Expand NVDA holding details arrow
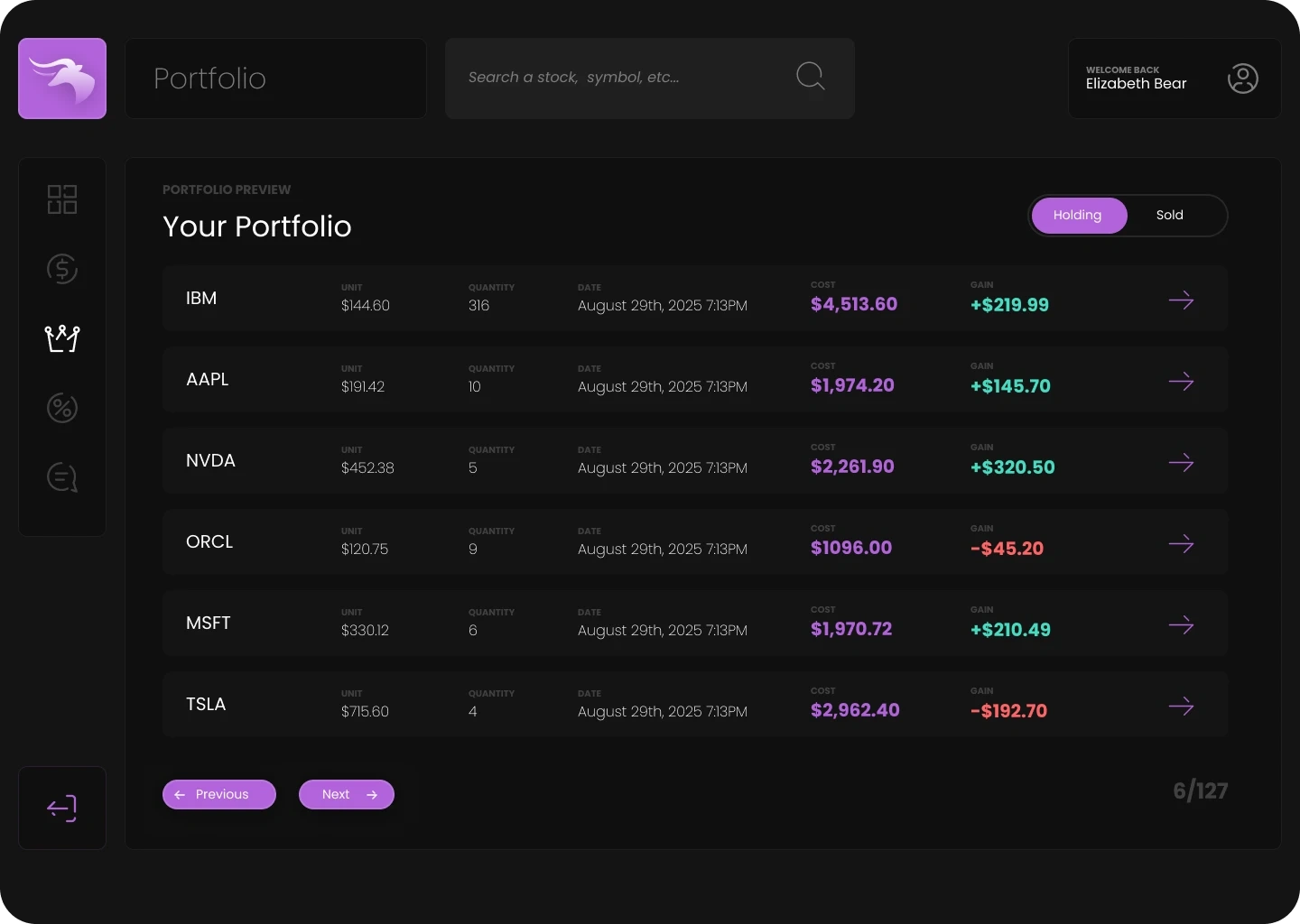 1181,462
